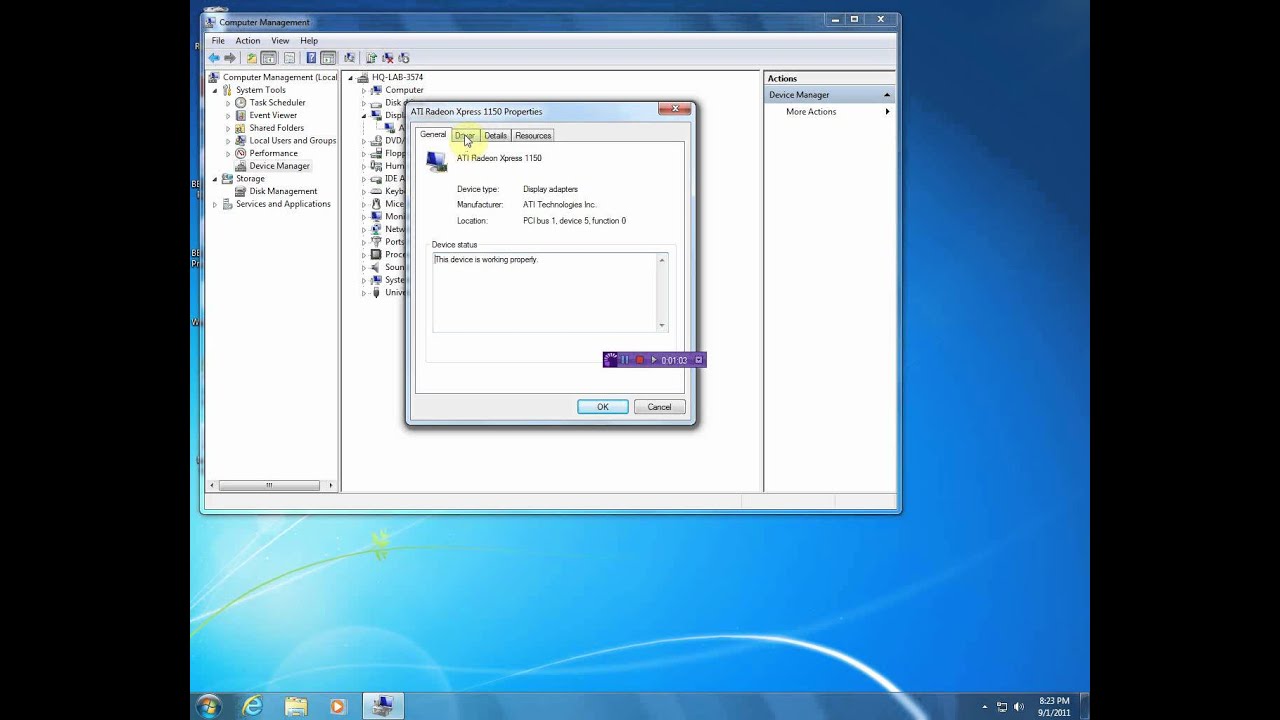
Task: Click the blue Help question mark toolbar icon
Action: pyautogui.click(x=311, y=58)
